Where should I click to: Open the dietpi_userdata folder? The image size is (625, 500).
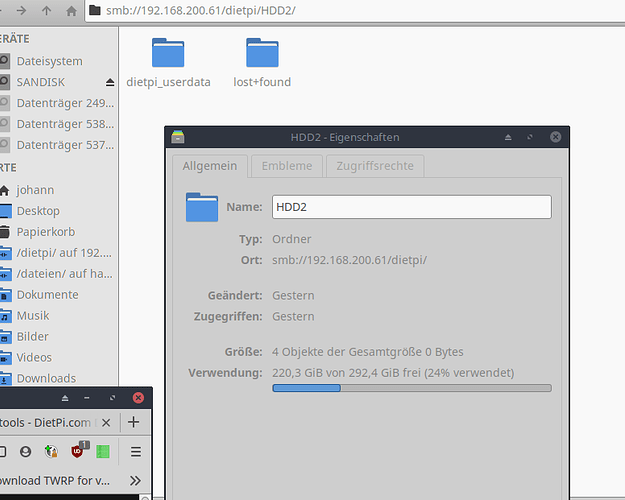(x=168, y=63)
